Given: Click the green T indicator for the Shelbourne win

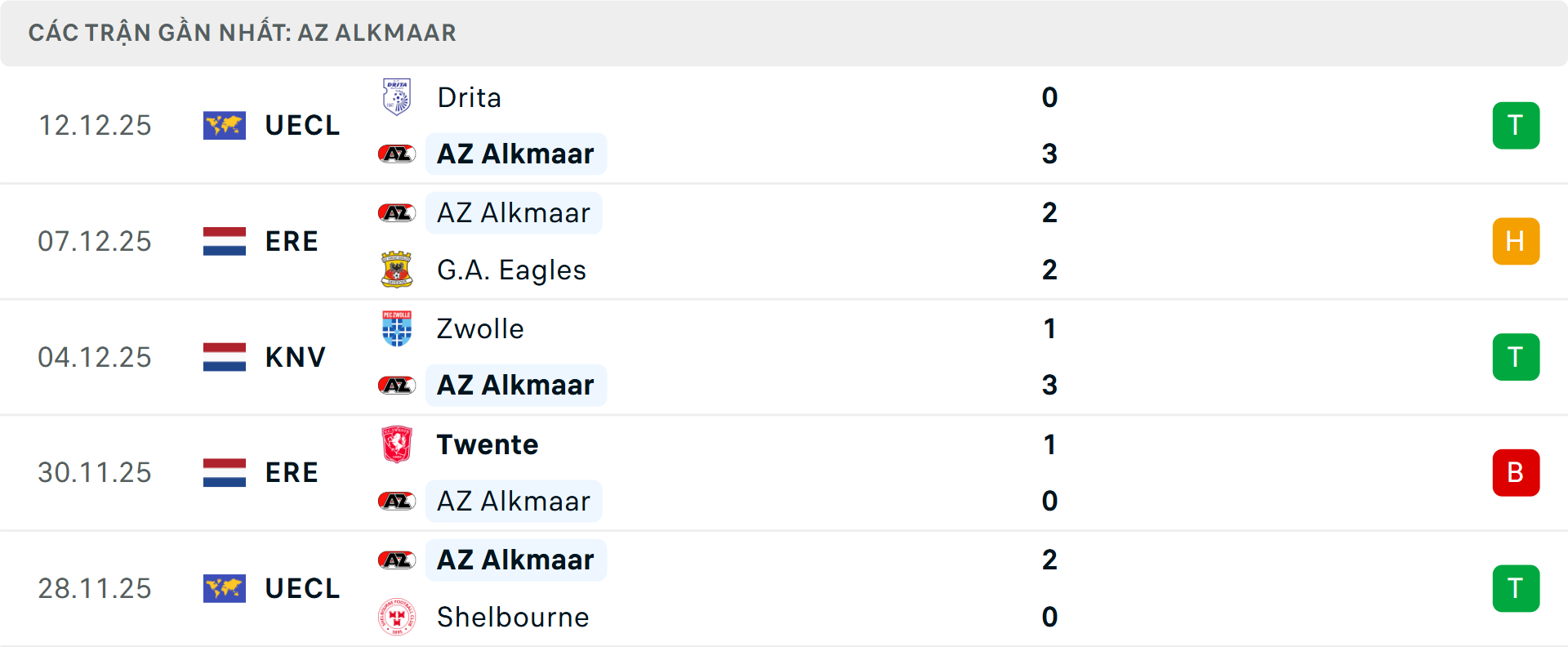Looking at the screenshot, I should (x=1516, y=588).
